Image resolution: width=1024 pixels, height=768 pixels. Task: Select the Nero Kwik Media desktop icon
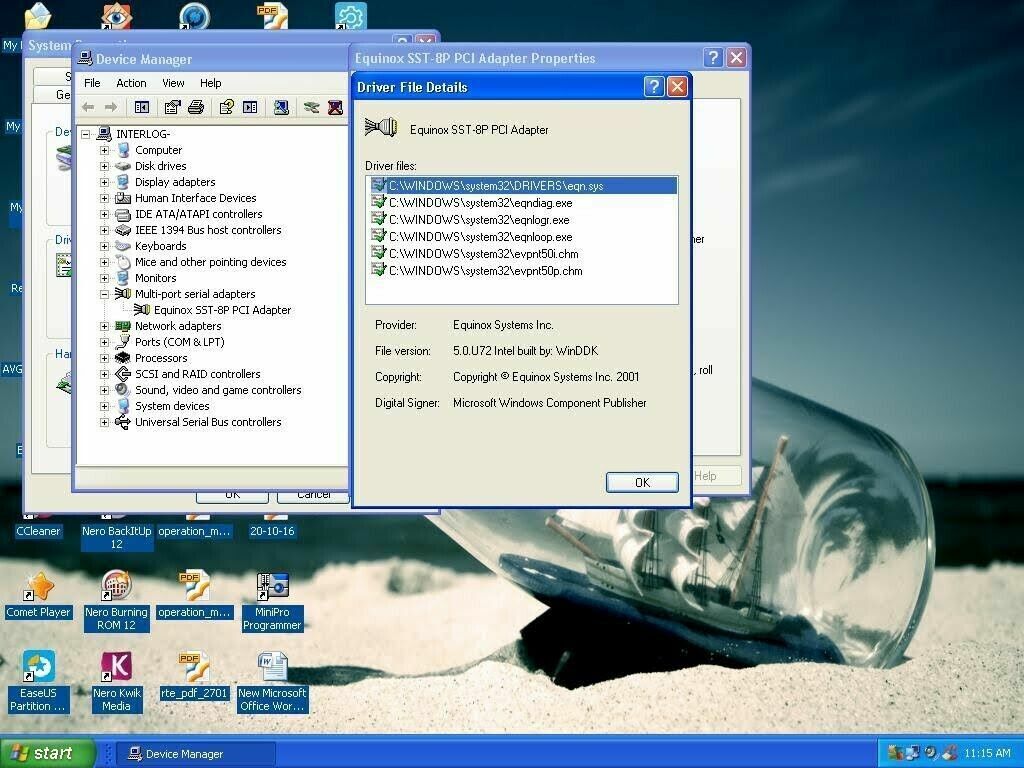click(x=117, y=681)
